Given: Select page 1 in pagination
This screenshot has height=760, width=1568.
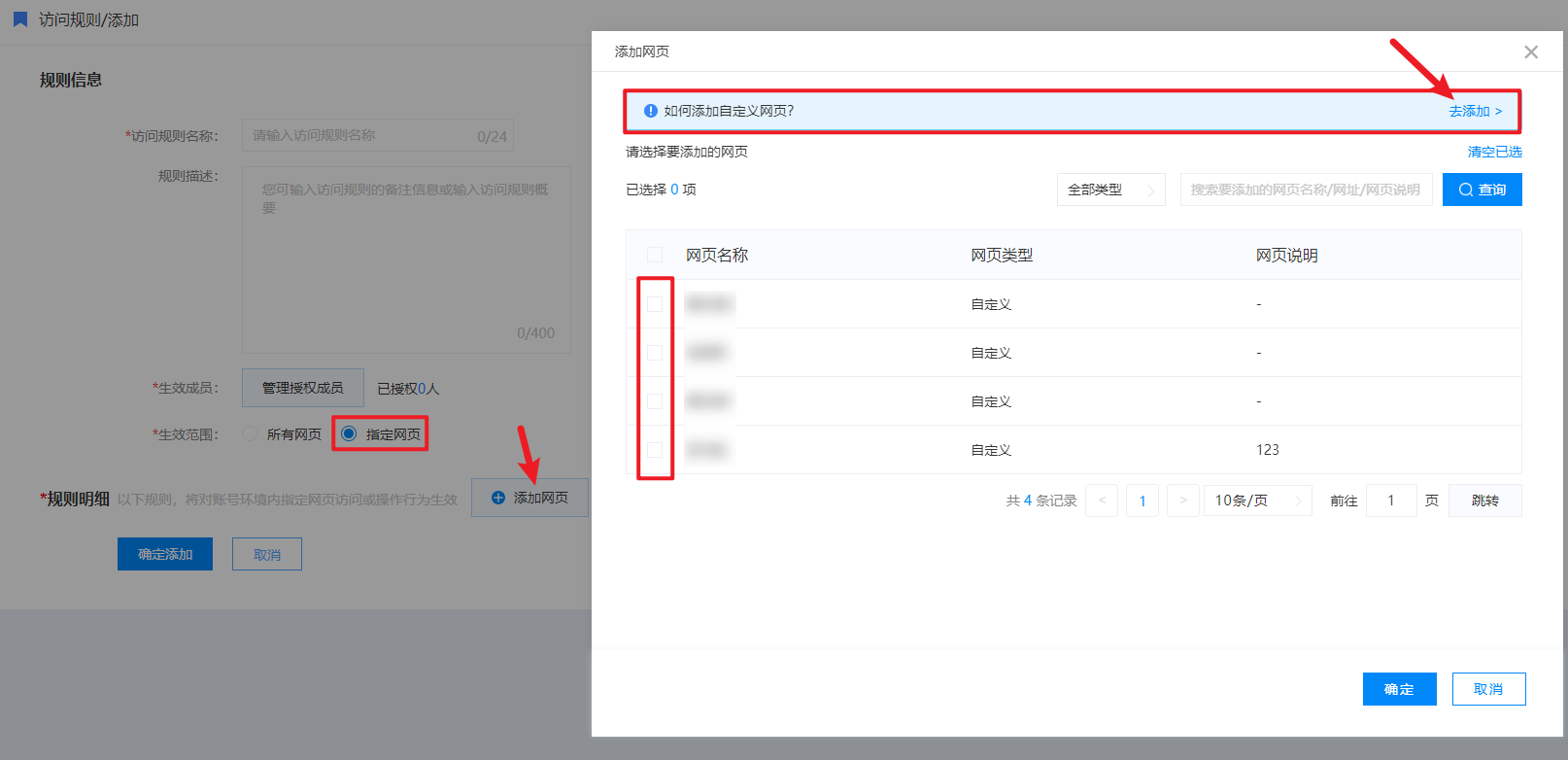Looking at the screenshot, I should coord(1142,501).
